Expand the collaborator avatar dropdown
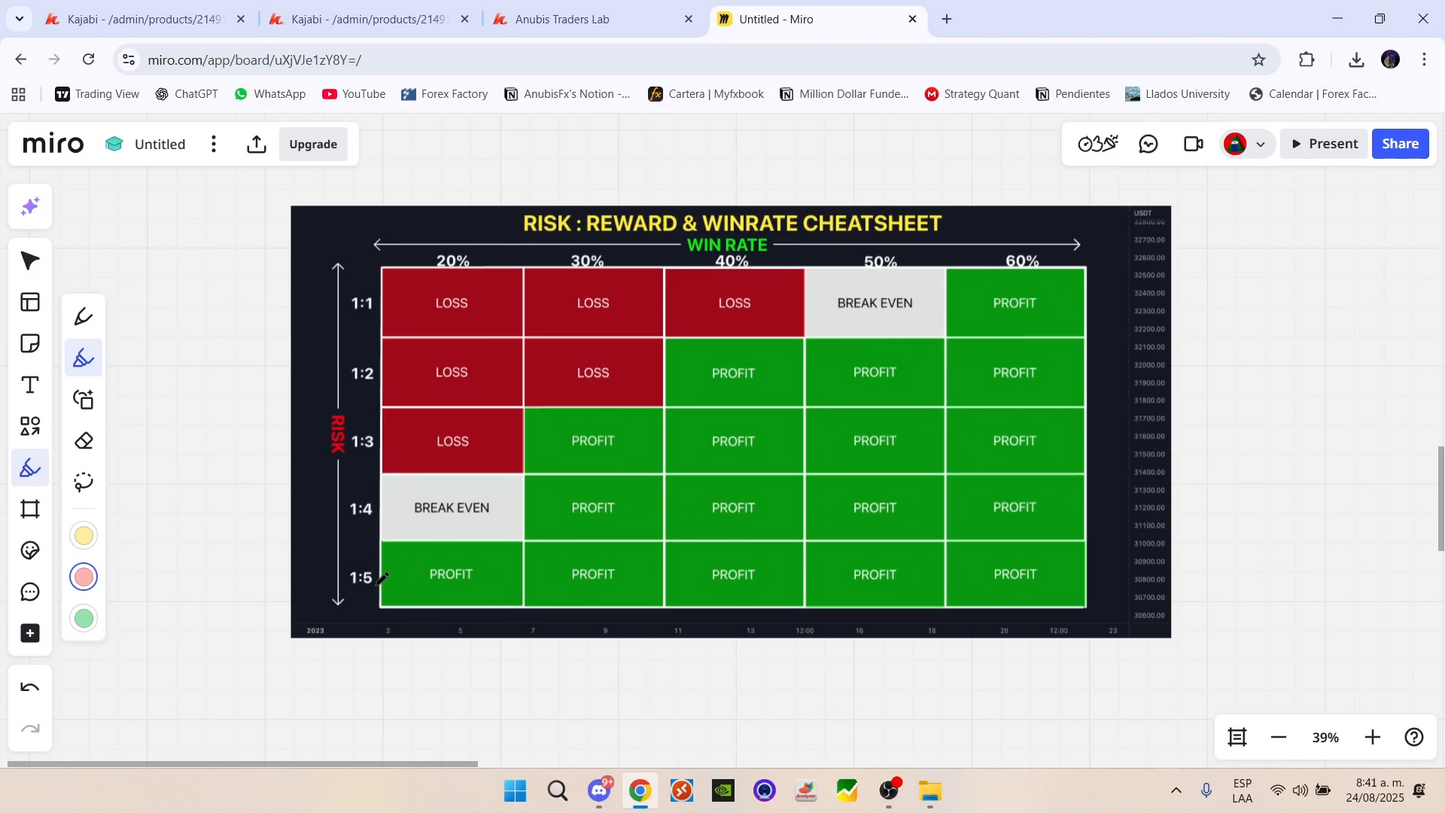 click(x=1261, y=144)
